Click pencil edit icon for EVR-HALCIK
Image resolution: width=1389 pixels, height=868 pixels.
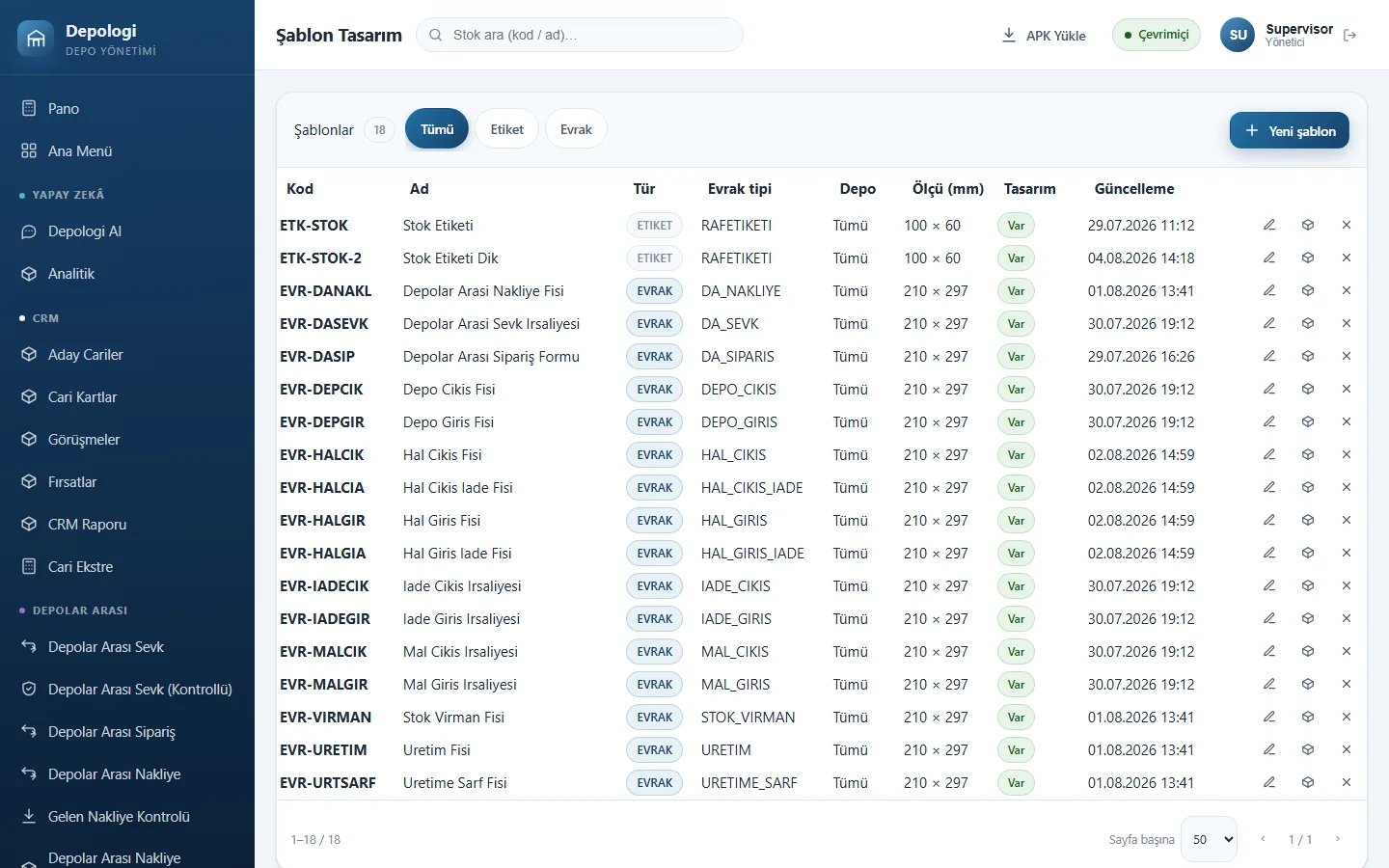pos(1269,454)
